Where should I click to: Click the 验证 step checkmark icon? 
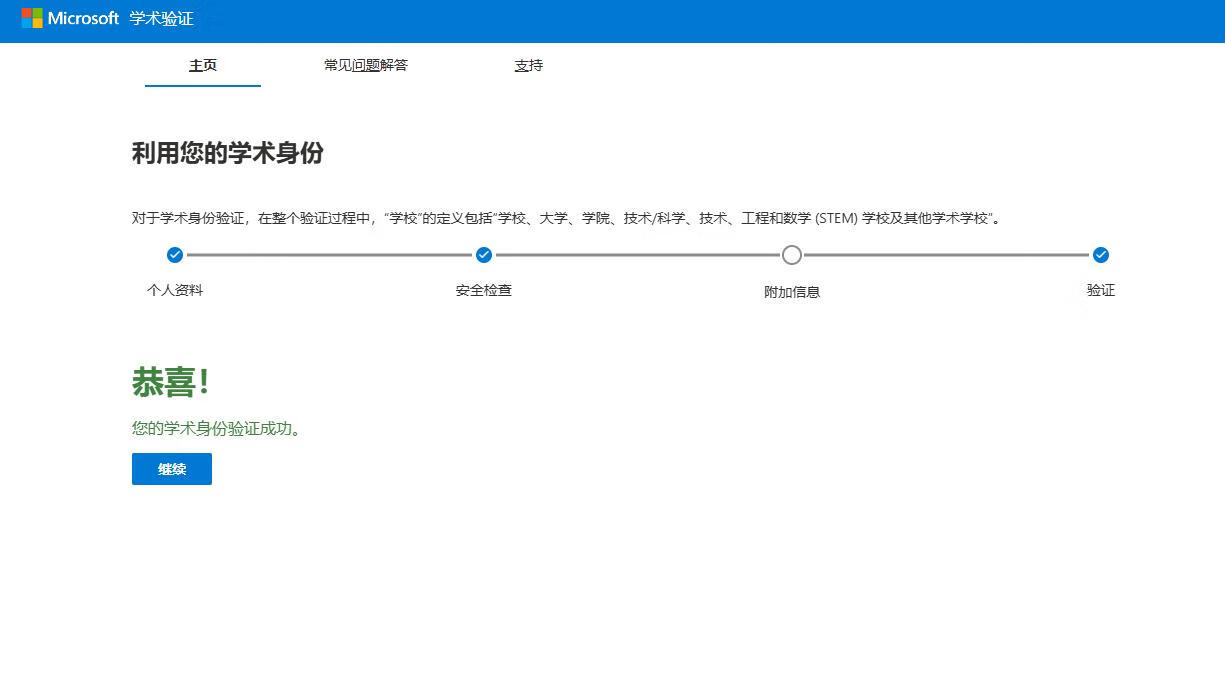click(1101, 255)
